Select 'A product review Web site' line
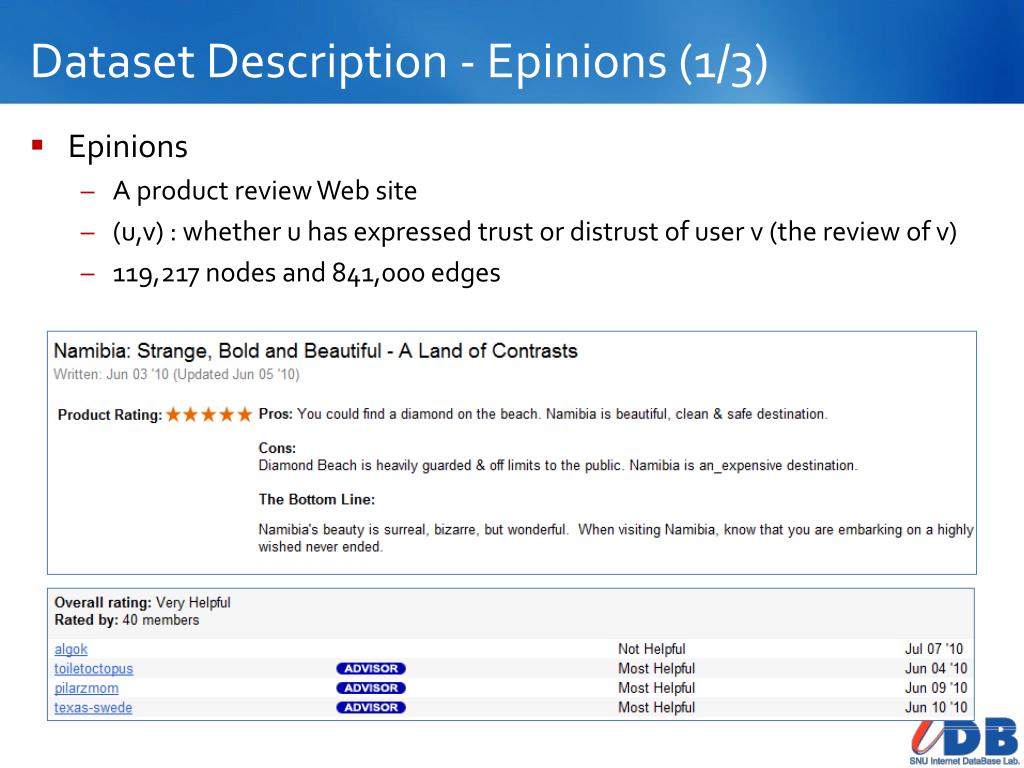Screen dimensions: 1024x768 pyautogui.click(x=264, y=191)
